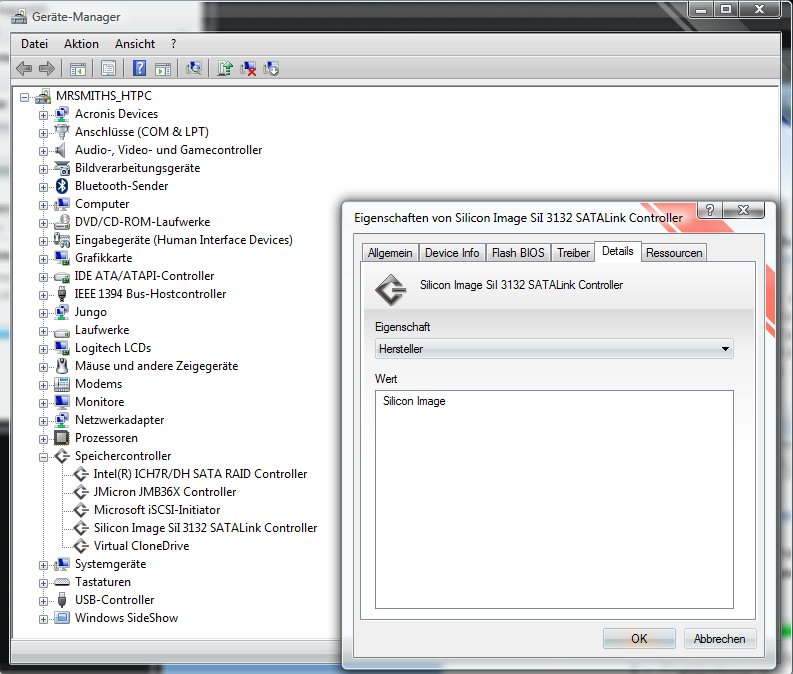This screenshot has width=793, height=674.
Task: Click the OK button
Action: point(639,639)
